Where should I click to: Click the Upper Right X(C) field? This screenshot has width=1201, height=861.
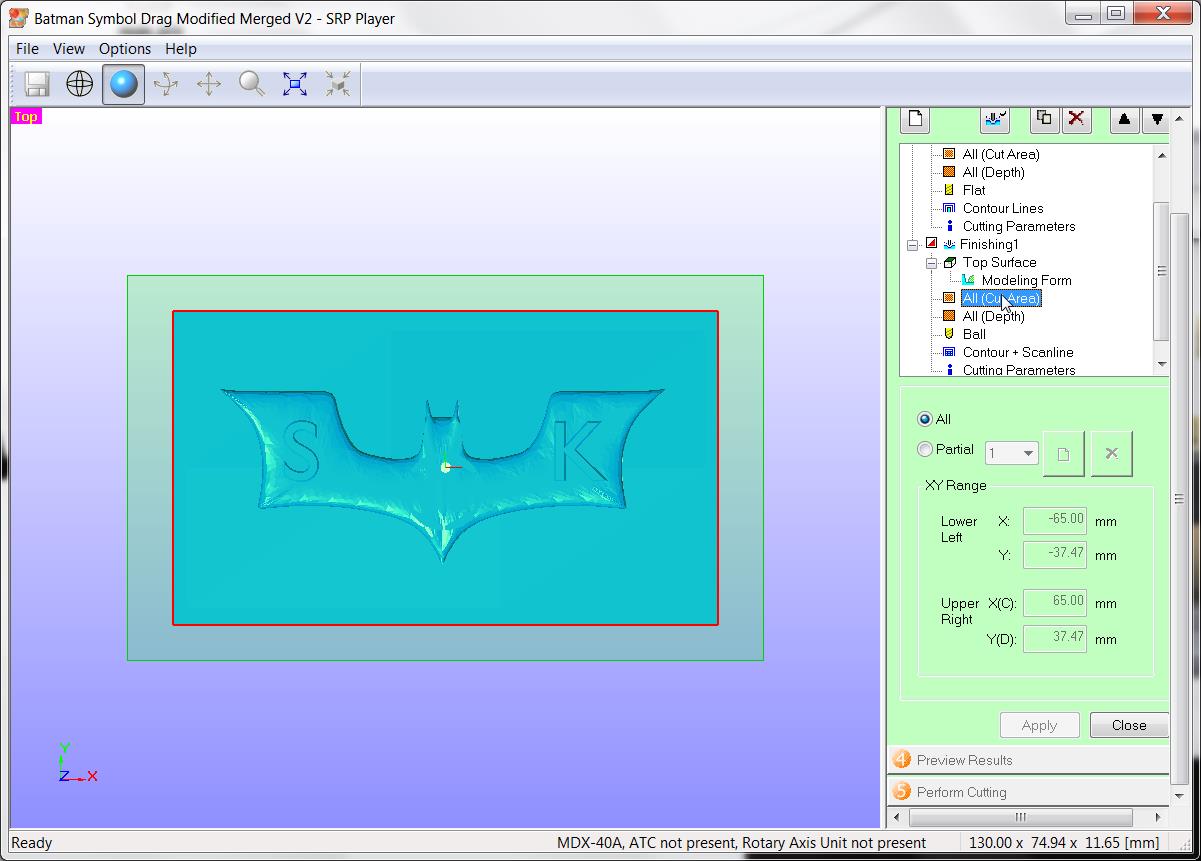coord(1055,602)
